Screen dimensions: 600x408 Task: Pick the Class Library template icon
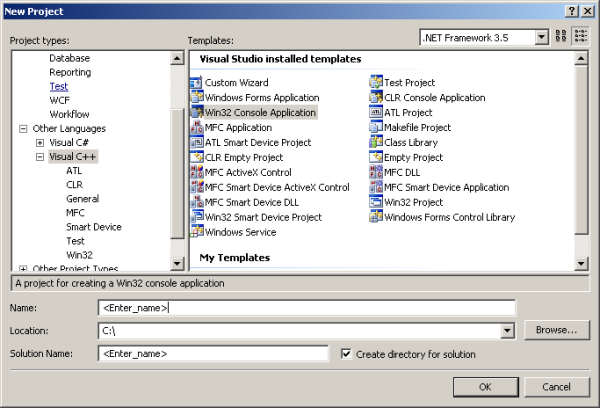click(376, 142)
